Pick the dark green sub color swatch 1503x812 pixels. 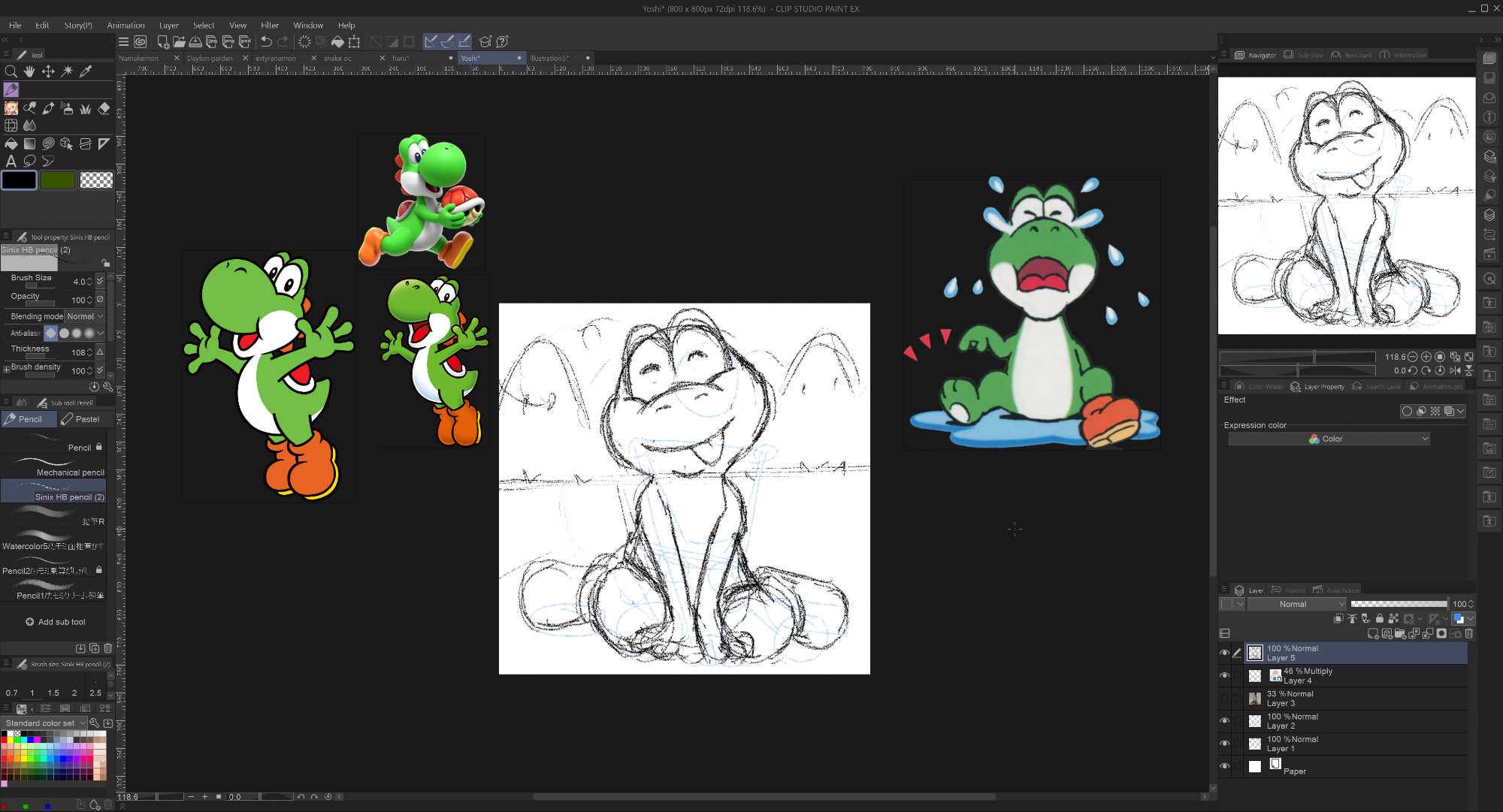[57, 180]
